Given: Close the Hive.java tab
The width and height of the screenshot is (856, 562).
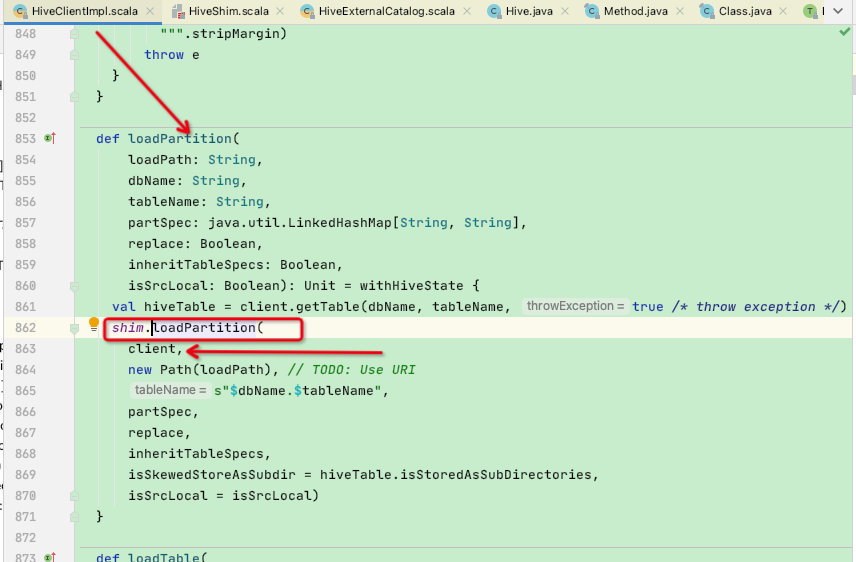Looking at the screenshot, I should pos(565,11).
